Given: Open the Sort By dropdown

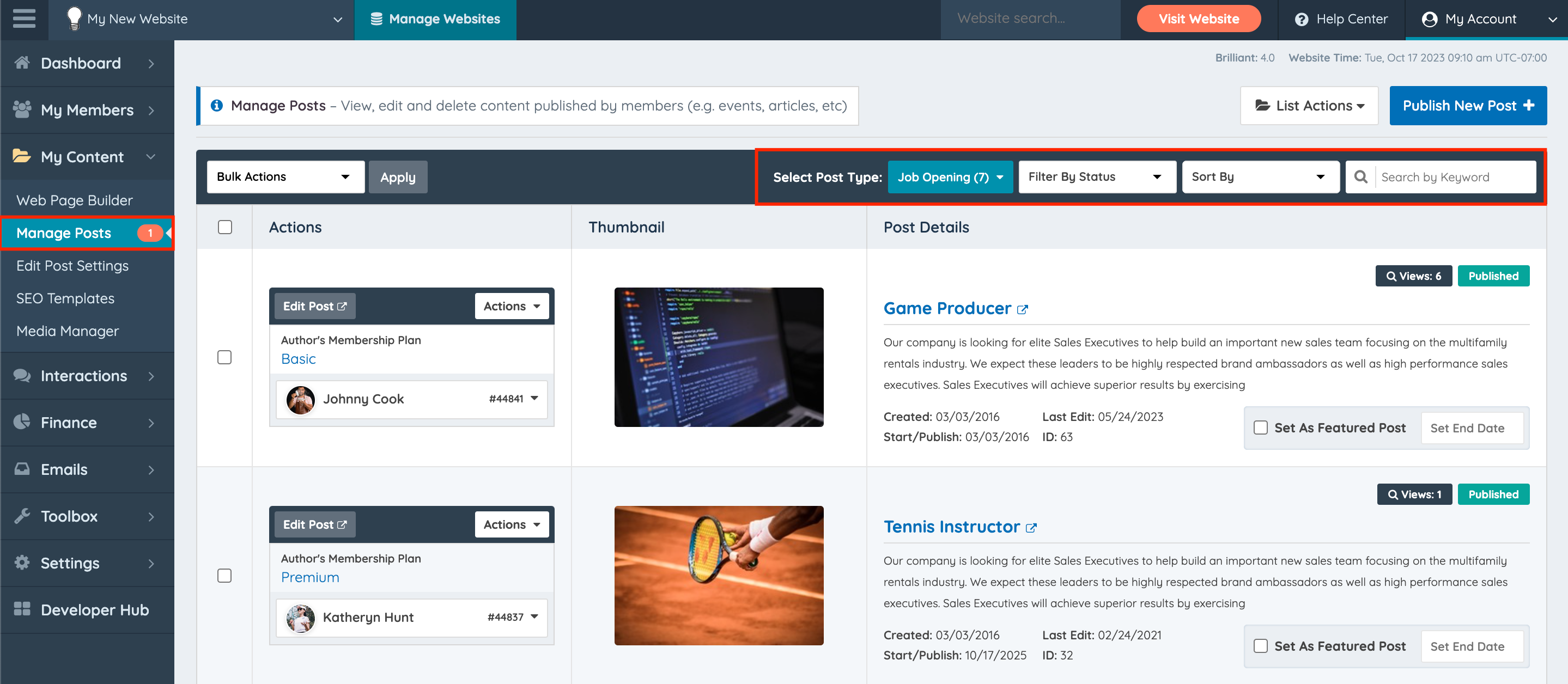Looking at the screenshot, I should pos(1260,176).
